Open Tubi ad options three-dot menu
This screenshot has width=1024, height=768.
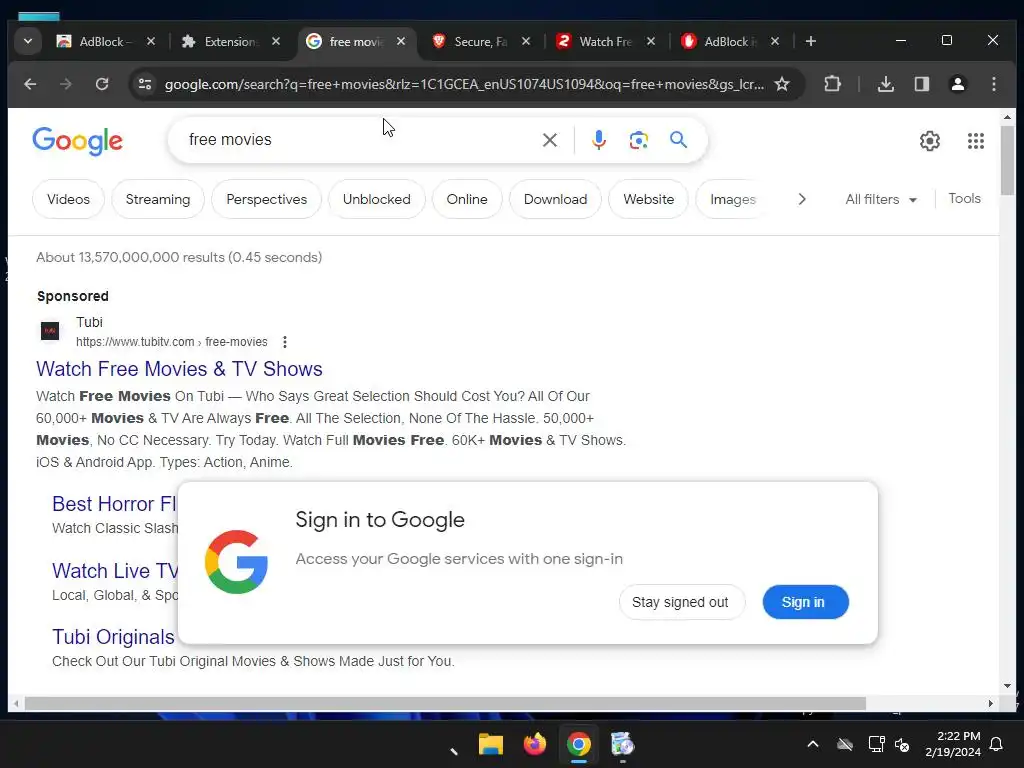point(285,342)
